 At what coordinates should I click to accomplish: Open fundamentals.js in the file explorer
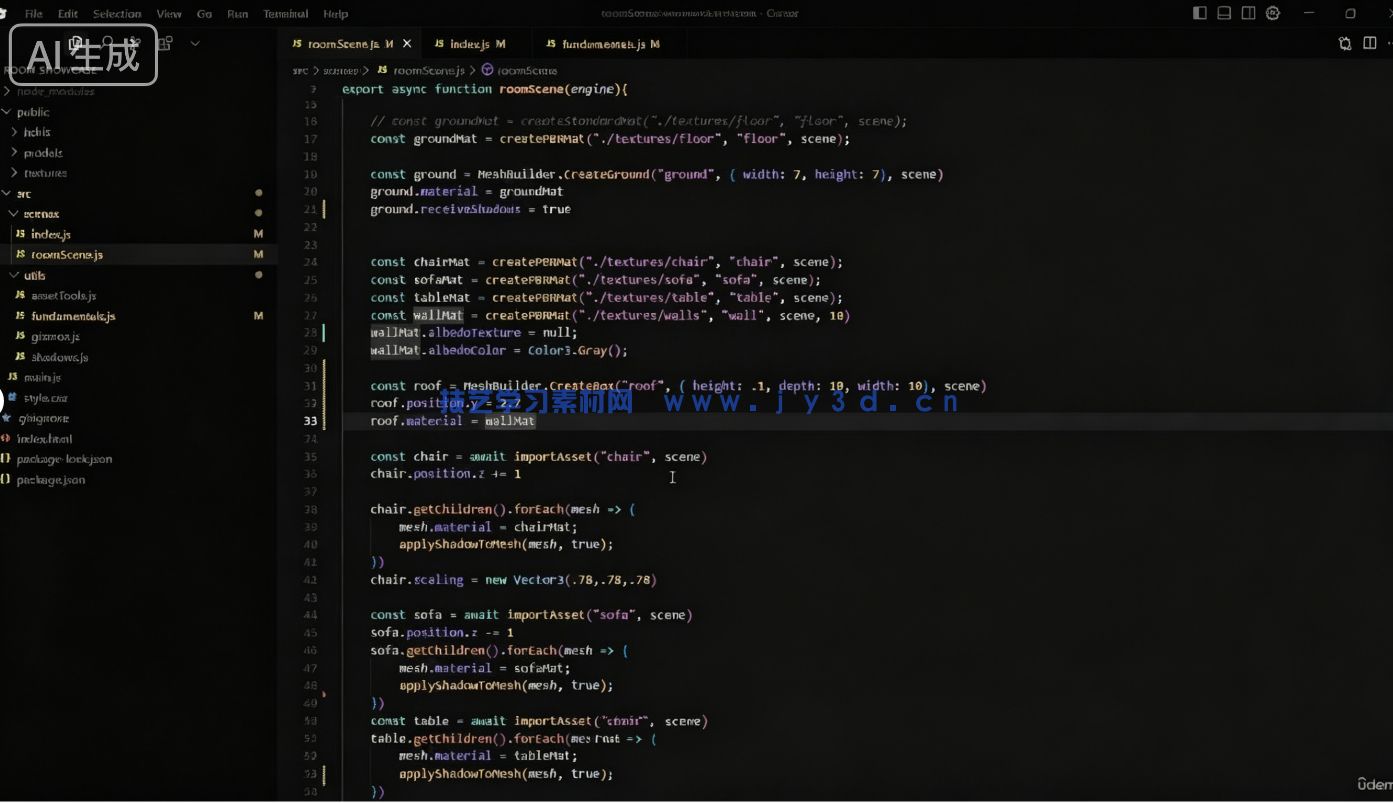73,316
